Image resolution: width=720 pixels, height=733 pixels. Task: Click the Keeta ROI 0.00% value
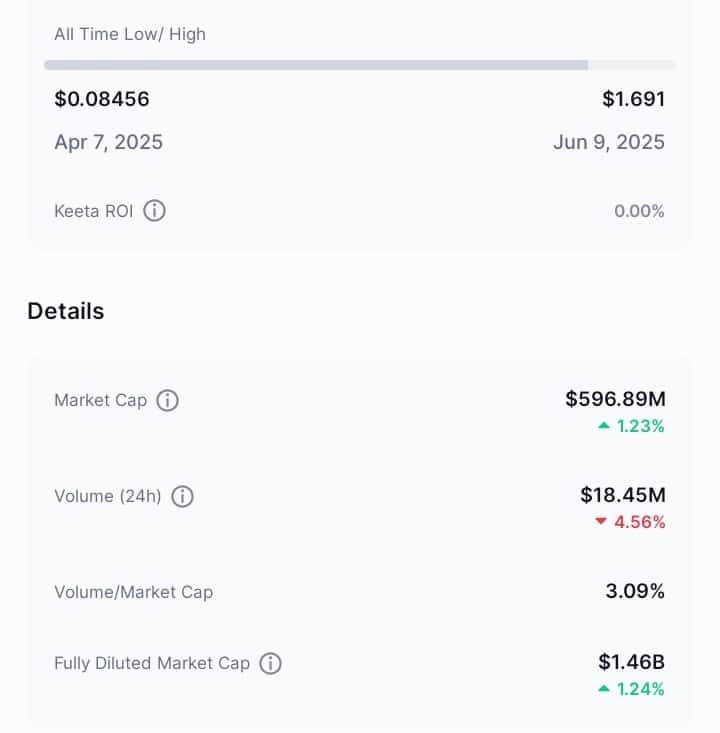[x=639, y=211]
